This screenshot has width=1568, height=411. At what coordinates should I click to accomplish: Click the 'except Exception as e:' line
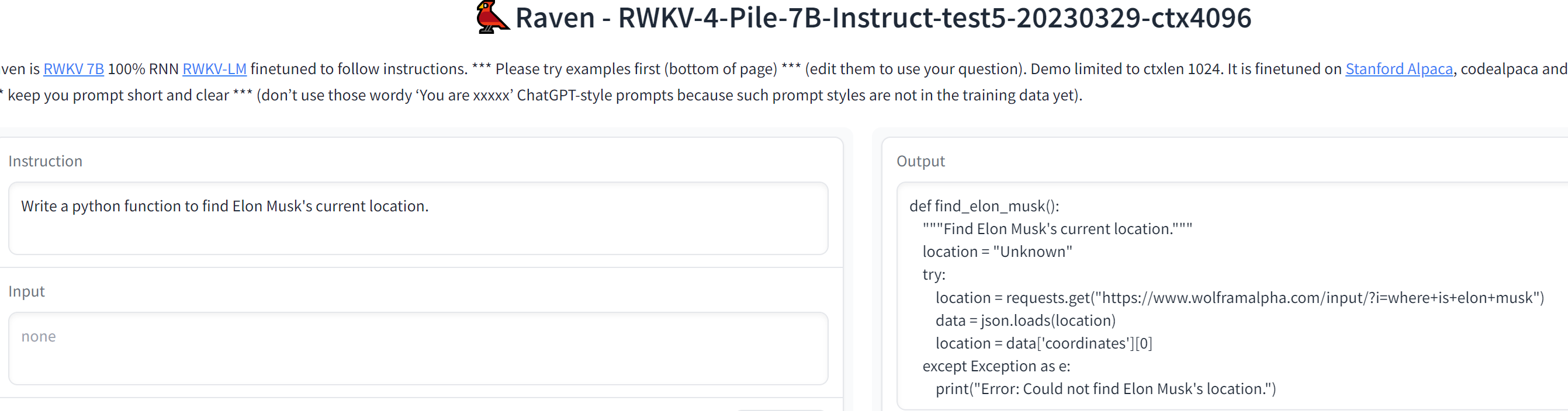point(996,367)
